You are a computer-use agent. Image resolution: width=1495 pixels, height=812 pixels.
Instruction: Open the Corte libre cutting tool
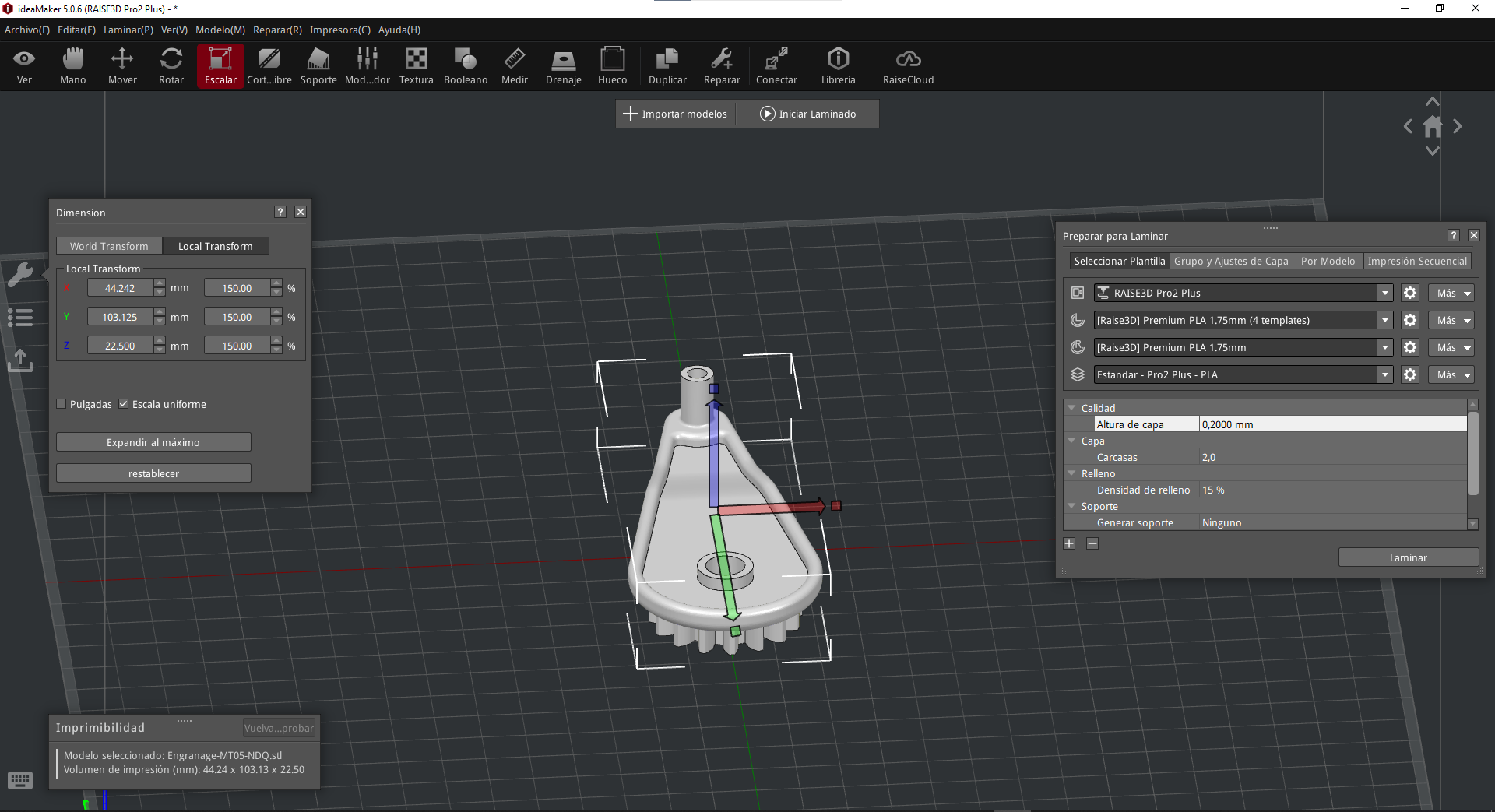(269, 66)
